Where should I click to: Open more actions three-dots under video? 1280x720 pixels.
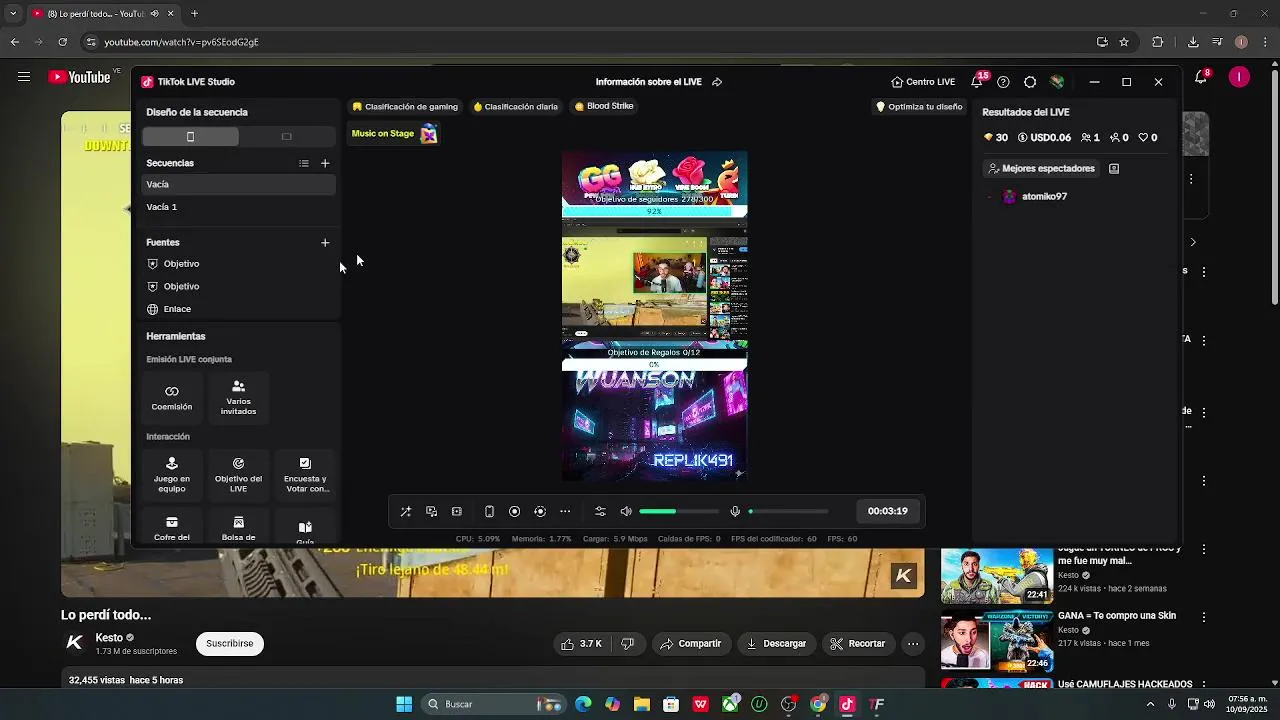point(913,644)
